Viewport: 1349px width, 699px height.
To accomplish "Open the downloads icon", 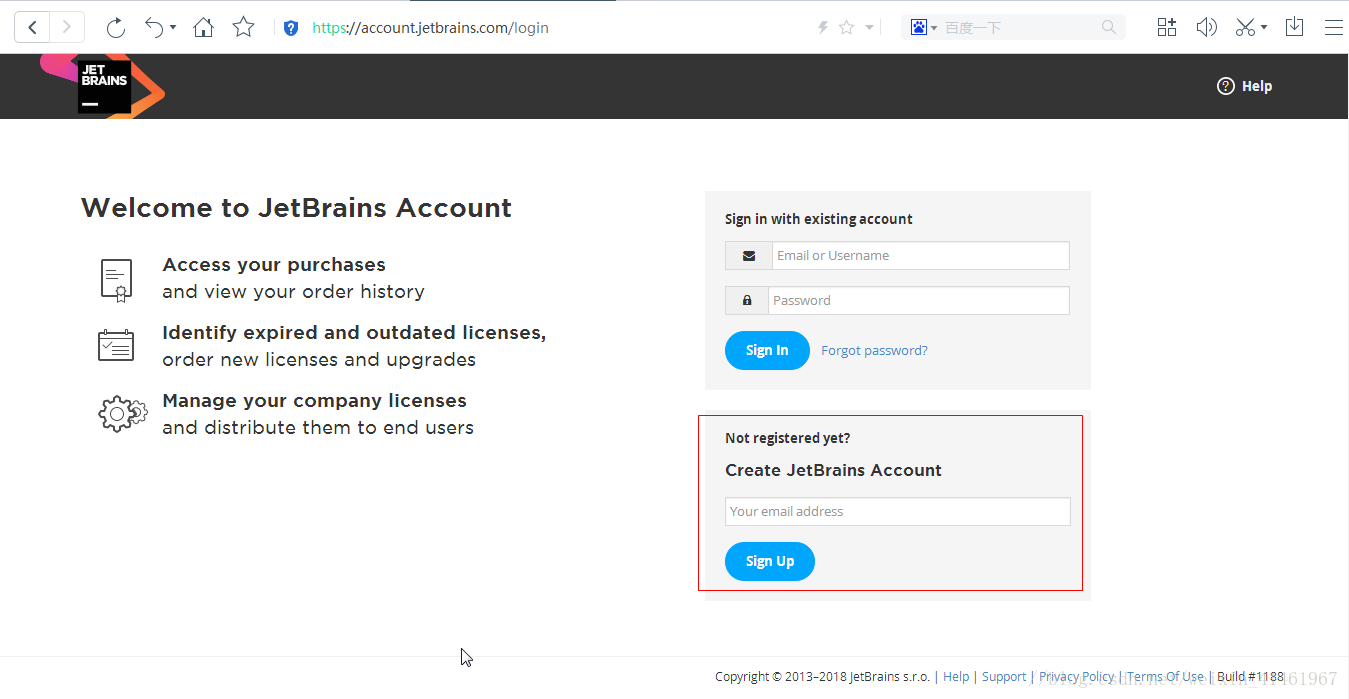I will click(x=1294, y=27).
